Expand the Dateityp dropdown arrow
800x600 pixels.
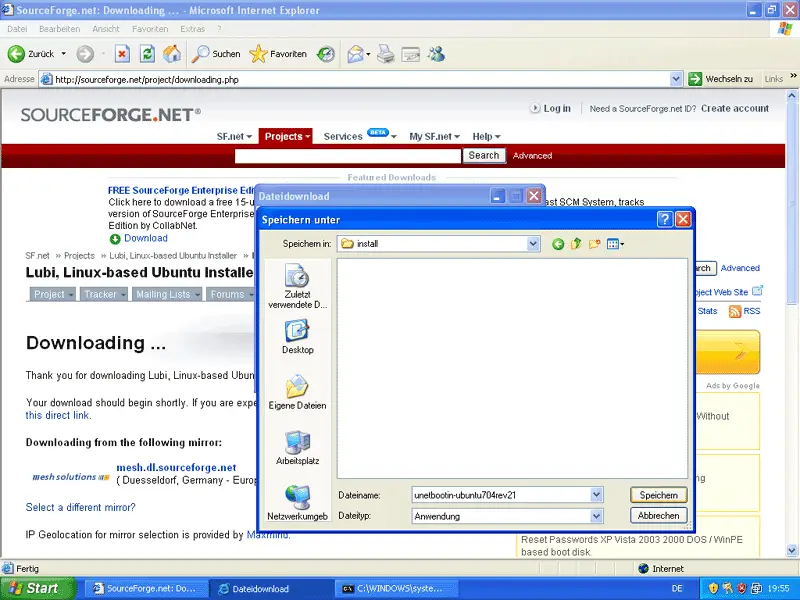coord(596,516)
